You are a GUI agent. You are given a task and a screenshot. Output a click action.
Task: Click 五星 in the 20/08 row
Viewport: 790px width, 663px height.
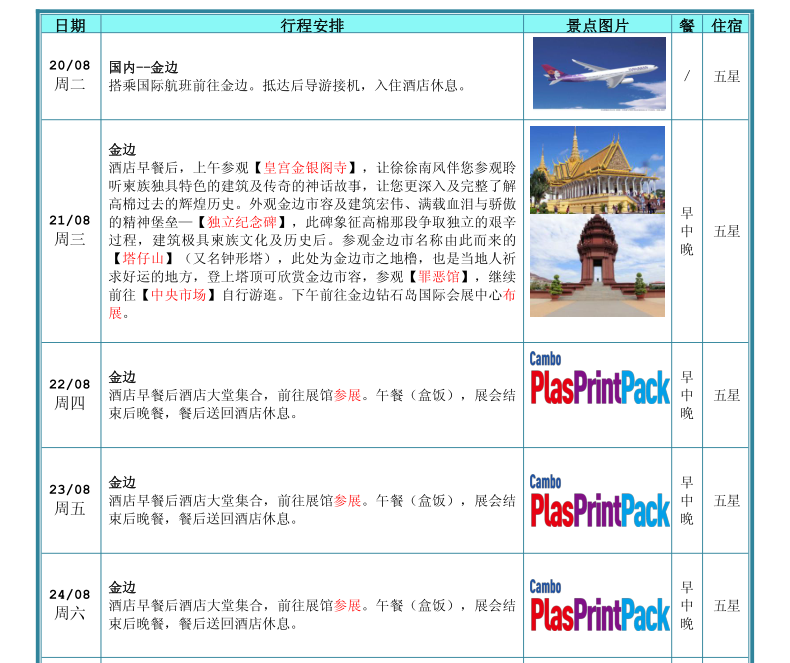coord(727,77)
